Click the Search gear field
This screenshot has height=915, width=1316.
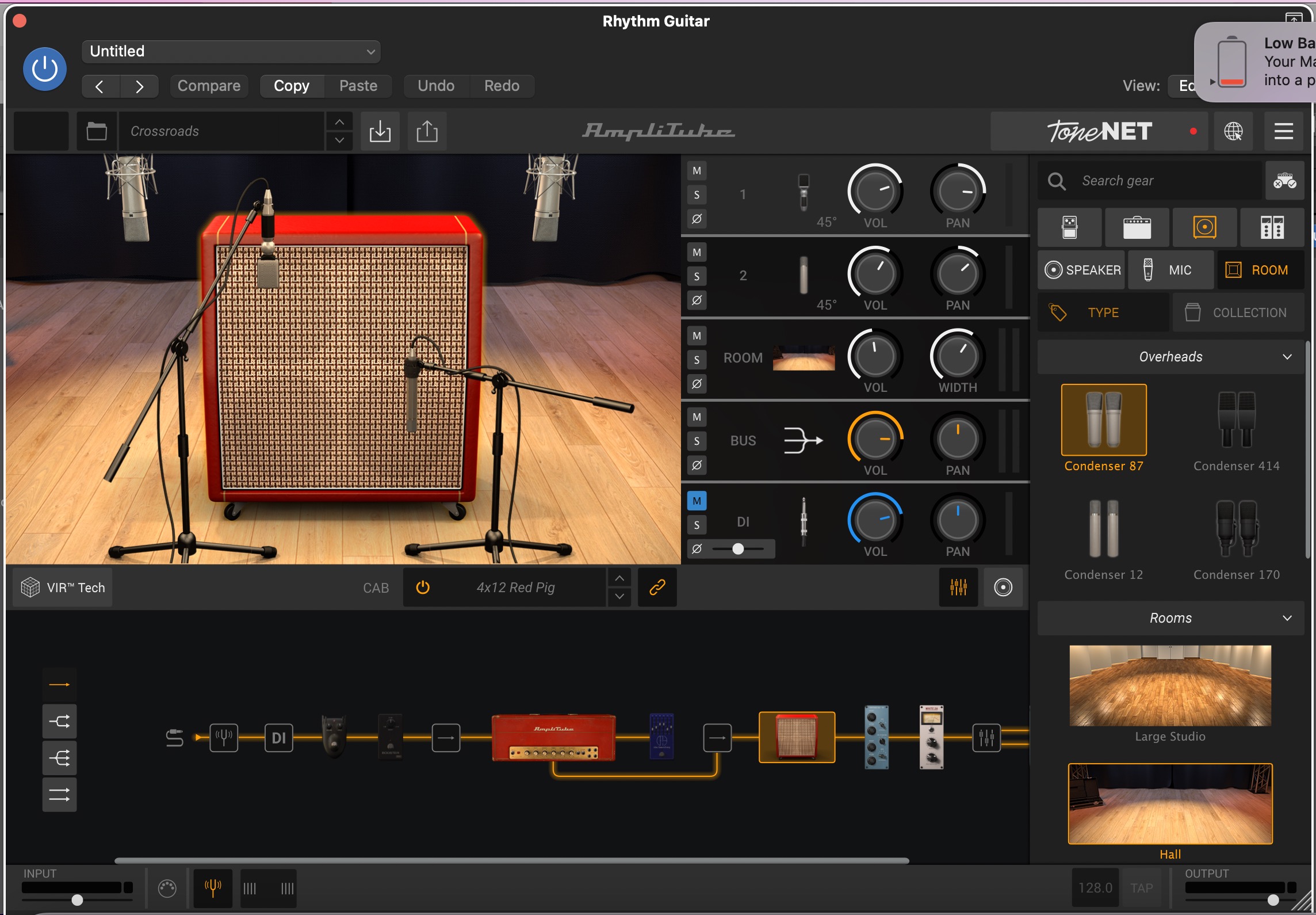pos(1149,181)
